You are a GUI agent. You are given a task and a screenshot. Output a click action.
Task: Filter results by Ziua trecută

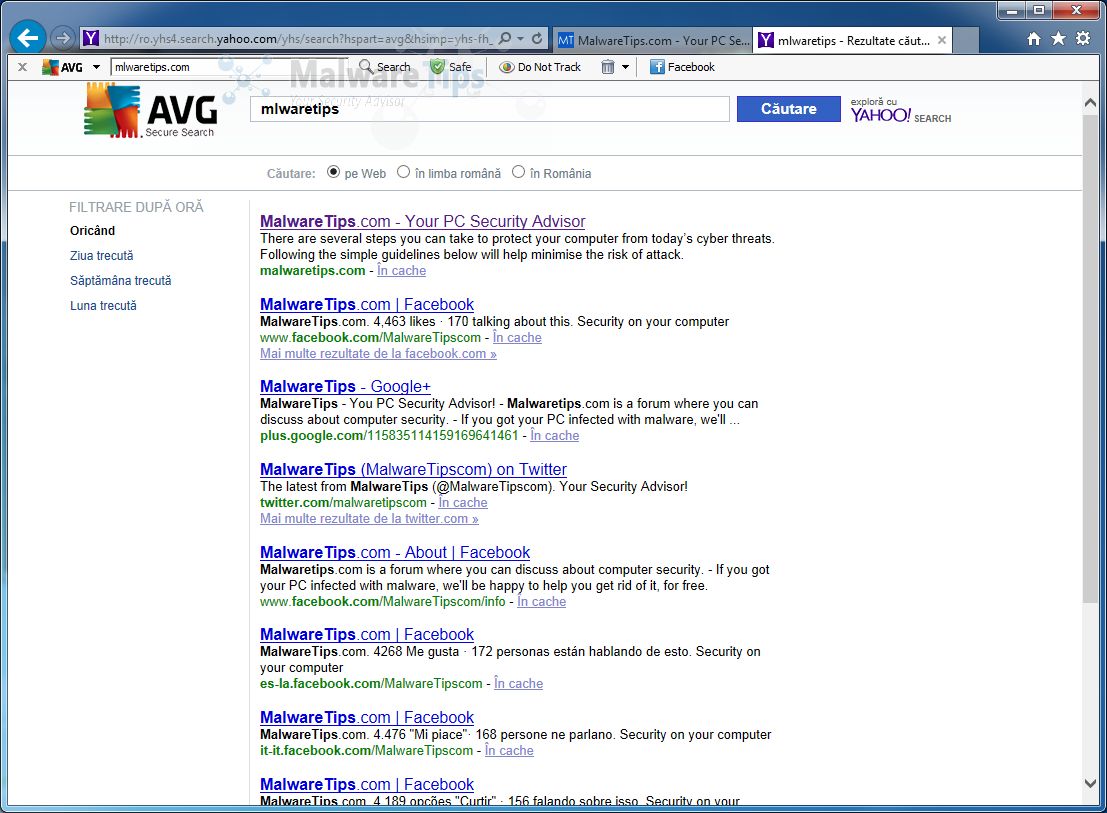click(102, 255)
